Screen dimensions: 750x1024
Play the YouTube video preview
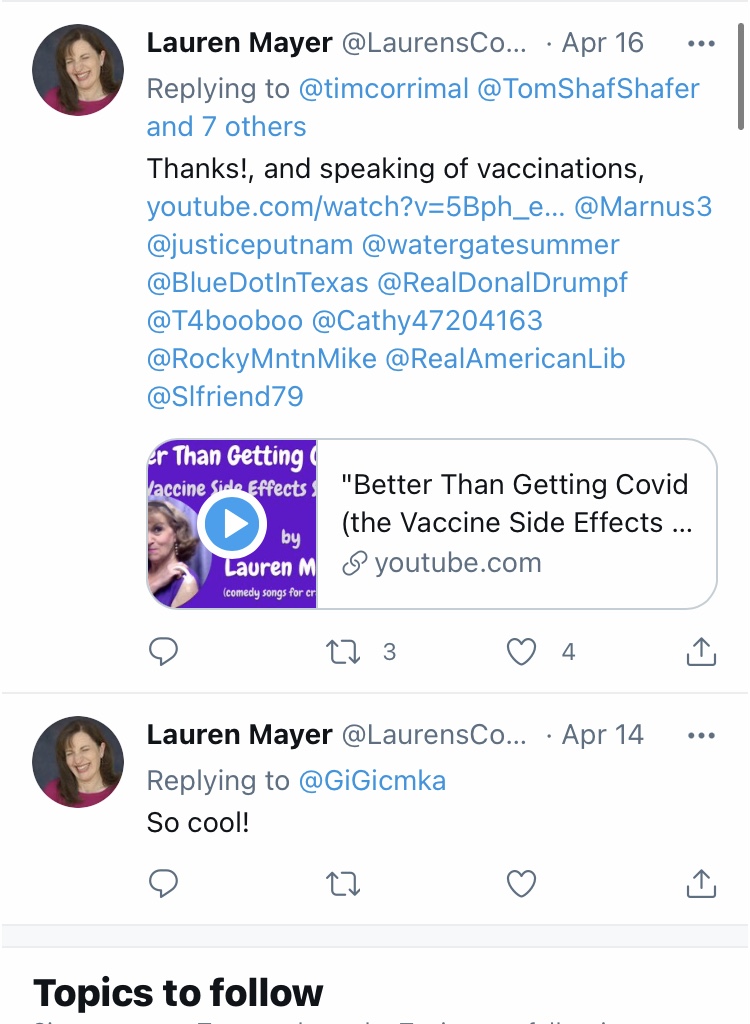pos(232,524)
